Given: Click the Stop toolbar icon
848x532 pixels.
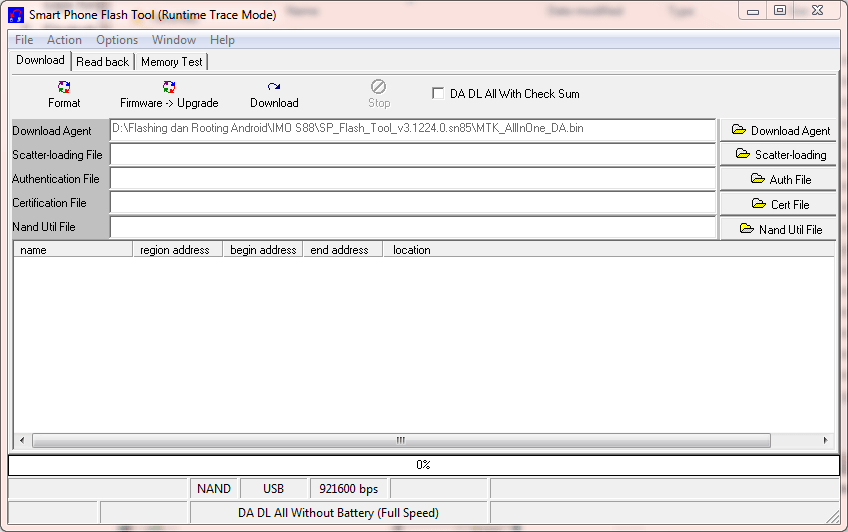Looking at the screenshot, I should [379, 87].
